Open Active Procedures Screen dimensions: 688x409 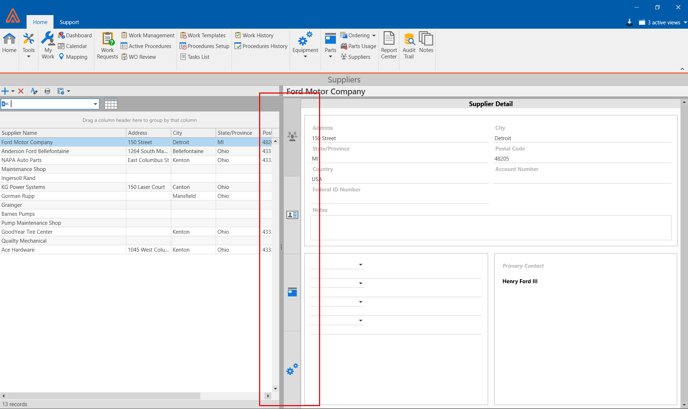pos(146,46)
